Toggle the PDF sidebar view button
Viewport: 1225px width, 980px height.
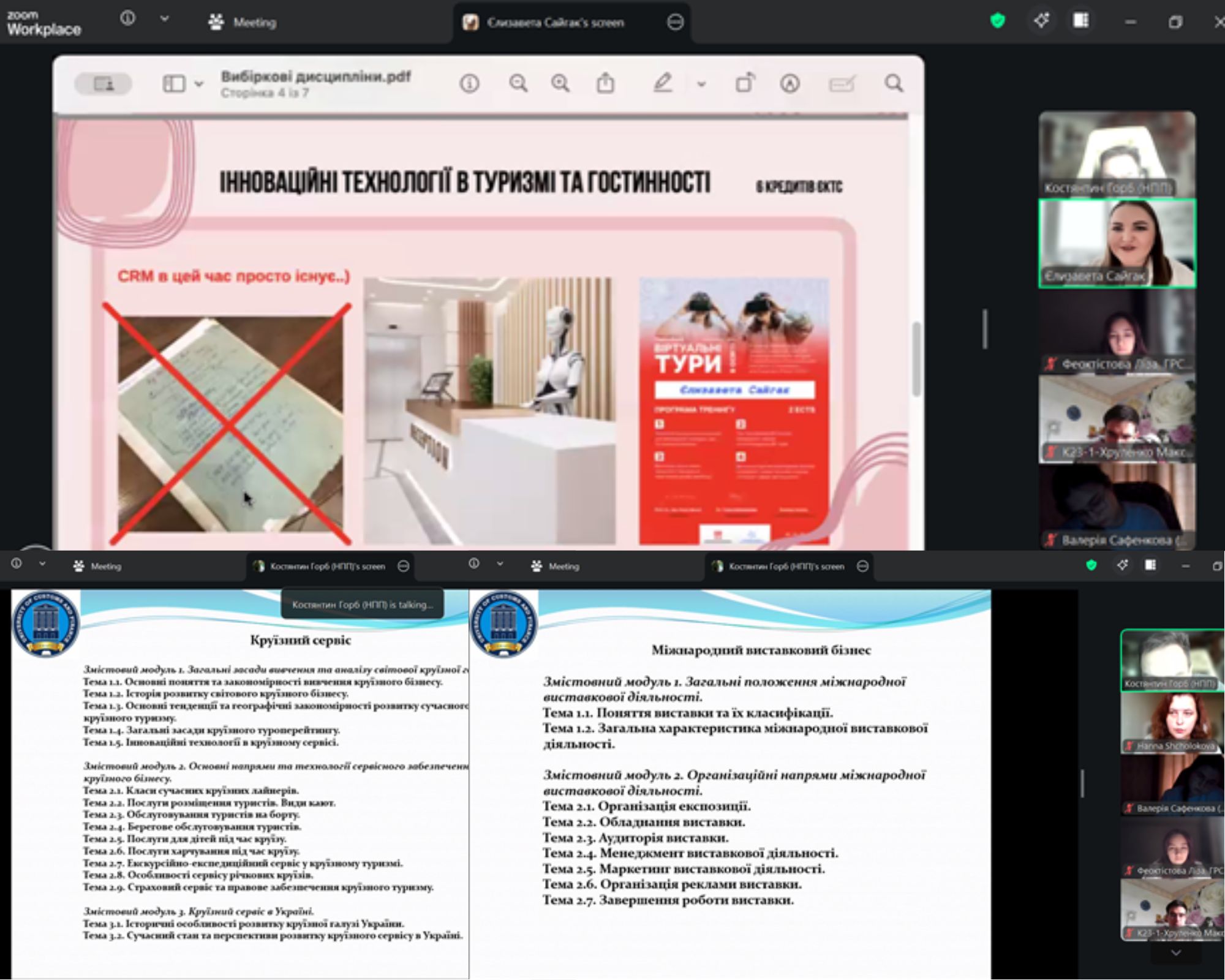click(174, 83)
